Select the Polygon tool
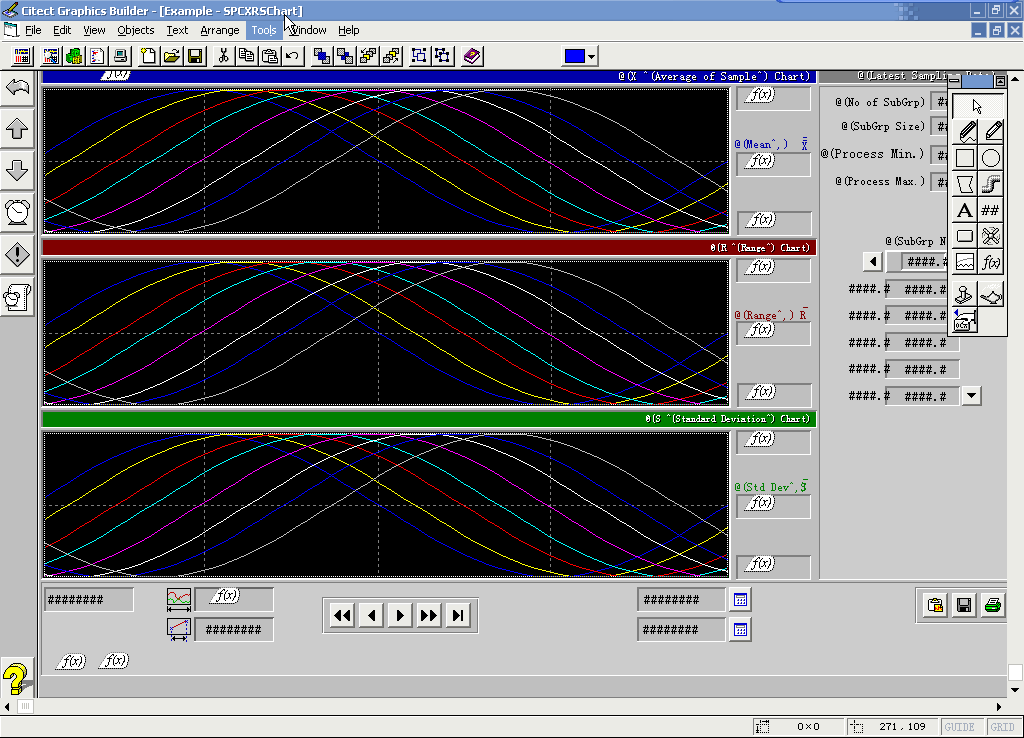This screenshot has width=1024, height=738. click(x=965, y=184)
